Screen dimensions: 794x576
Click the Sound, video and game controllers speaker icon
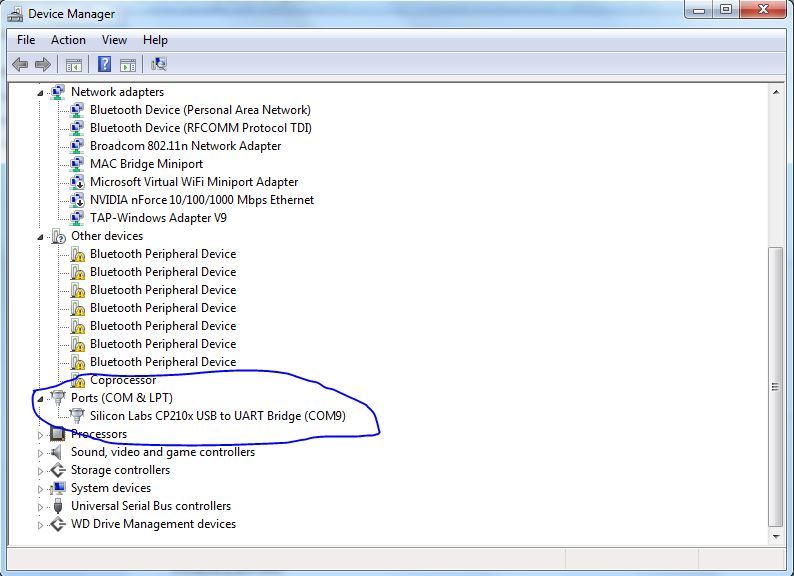[57, 452]
